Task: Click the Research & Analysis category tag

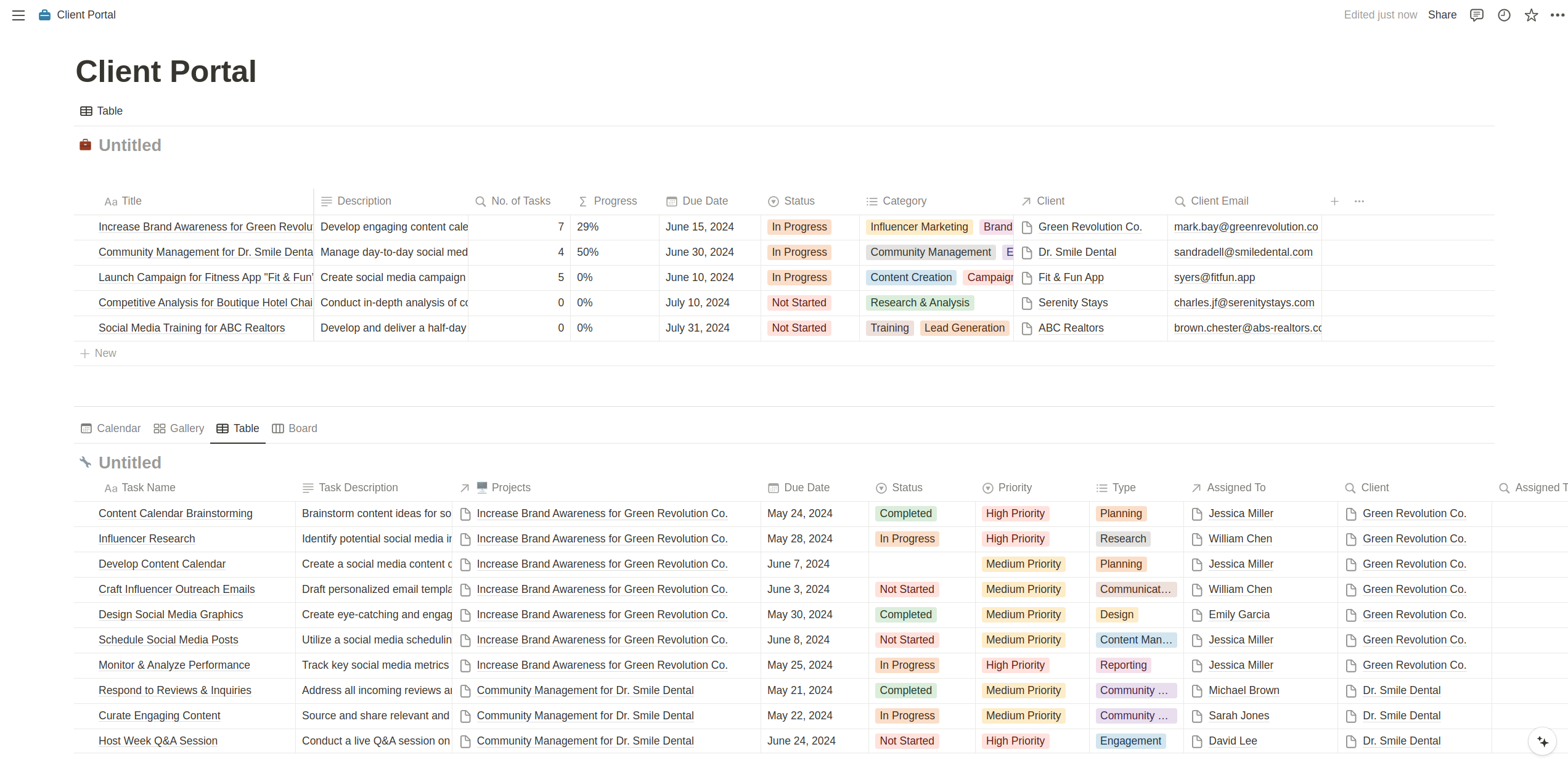Action: (920, 303)
